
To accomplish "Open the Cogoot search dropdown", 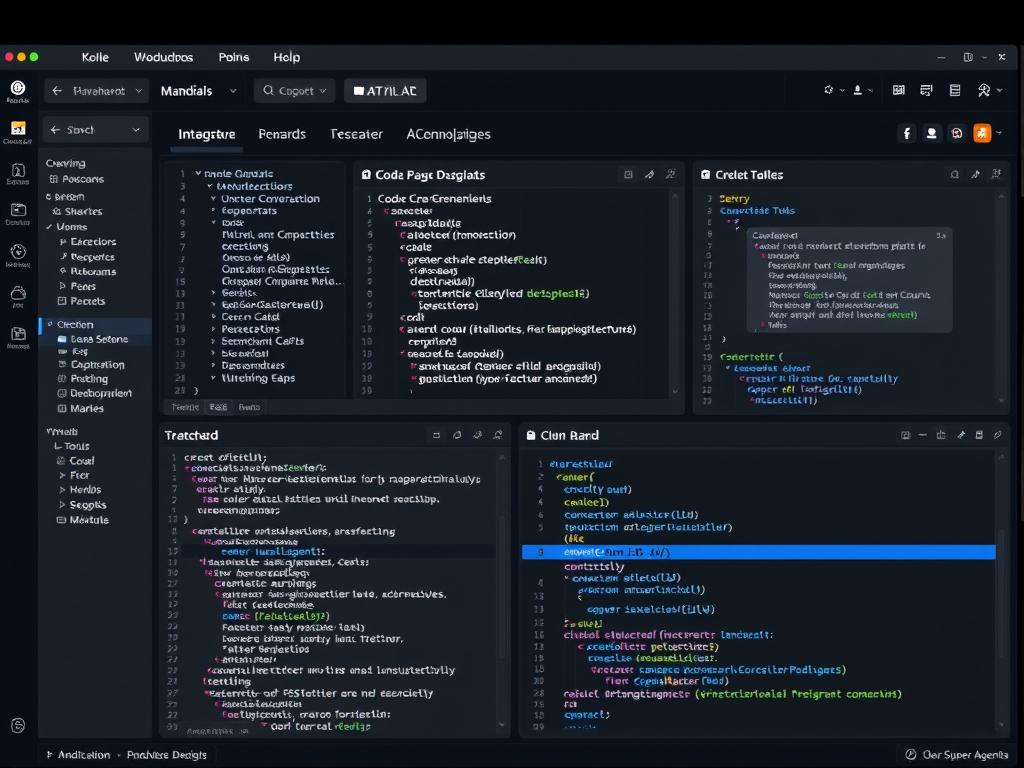I will 295,91.
